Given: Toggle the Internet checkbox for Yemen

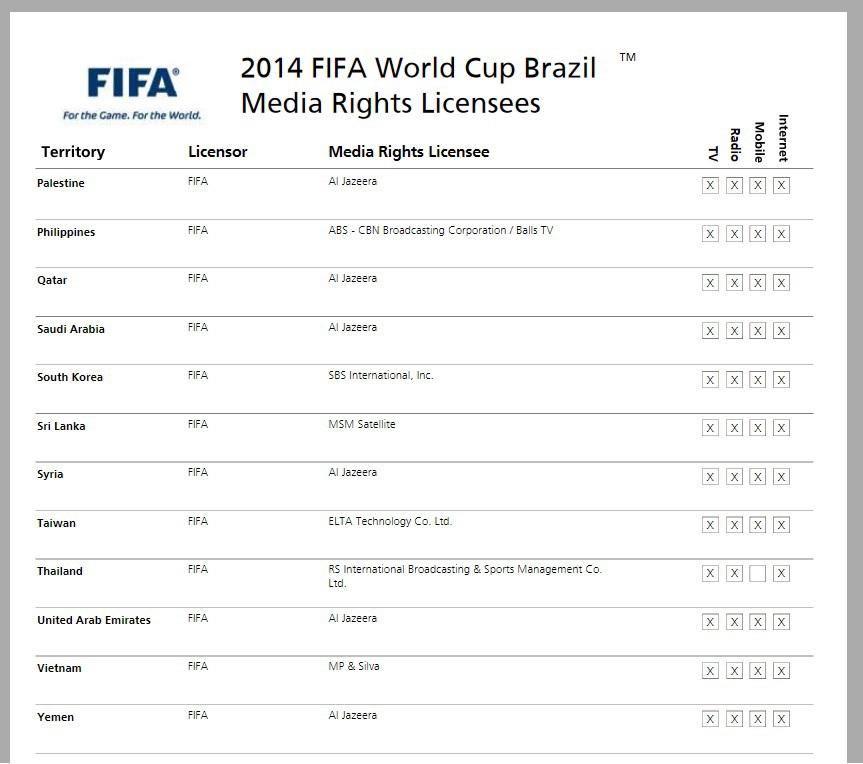Looking at the screenshot, I should pos(782,719).
